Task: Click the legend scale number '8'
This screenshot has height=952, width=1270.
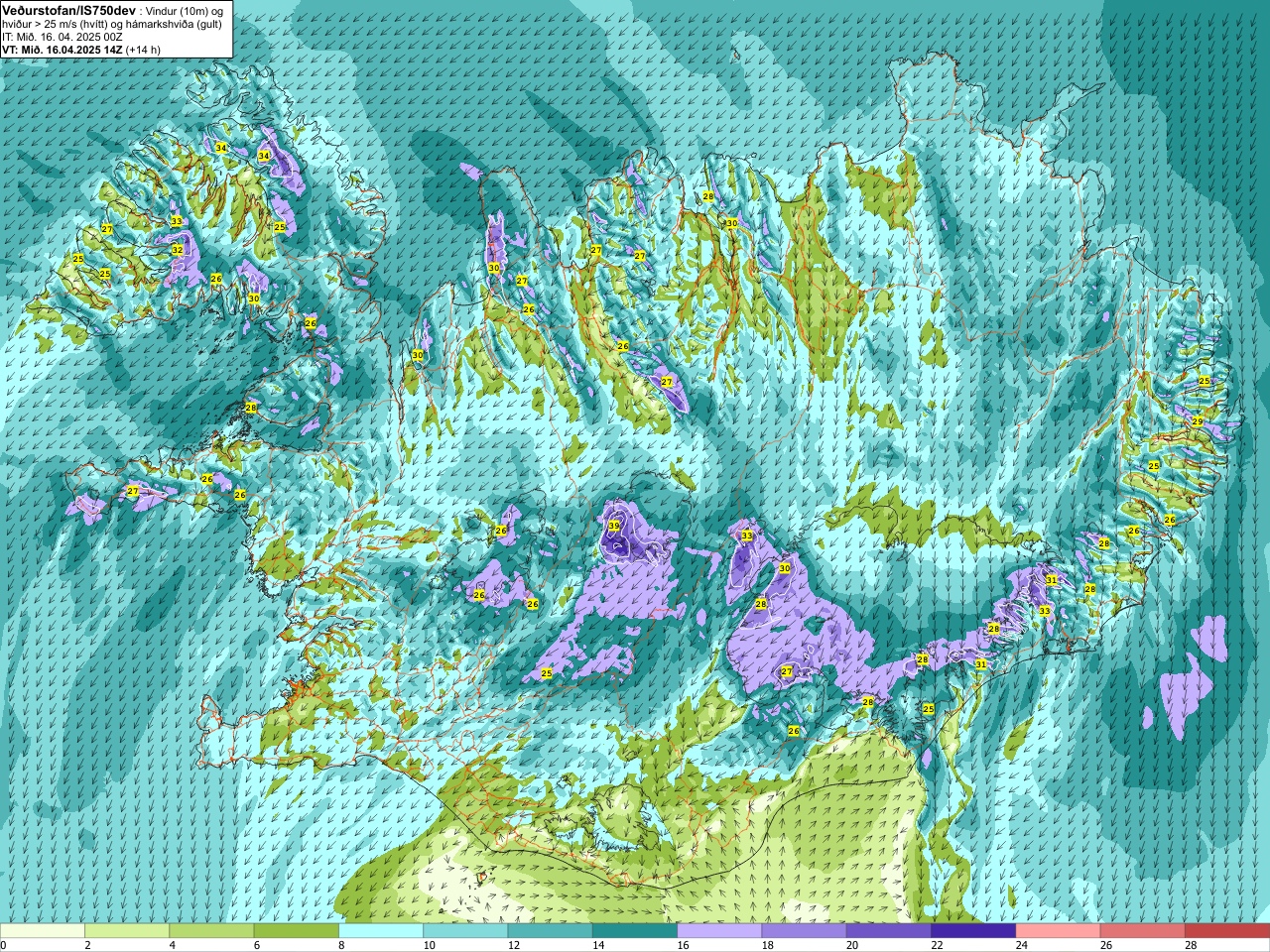Action: [342, 945]
